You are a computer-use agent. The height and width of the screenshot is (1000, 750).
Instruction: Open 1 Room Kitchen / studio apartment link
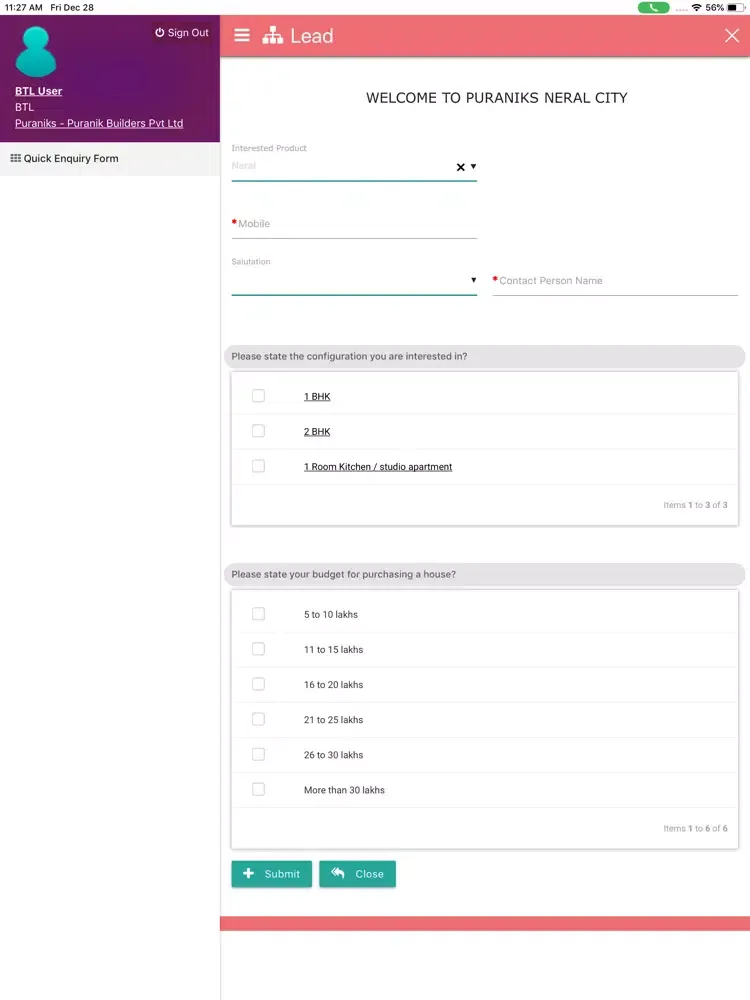point(378,467)
